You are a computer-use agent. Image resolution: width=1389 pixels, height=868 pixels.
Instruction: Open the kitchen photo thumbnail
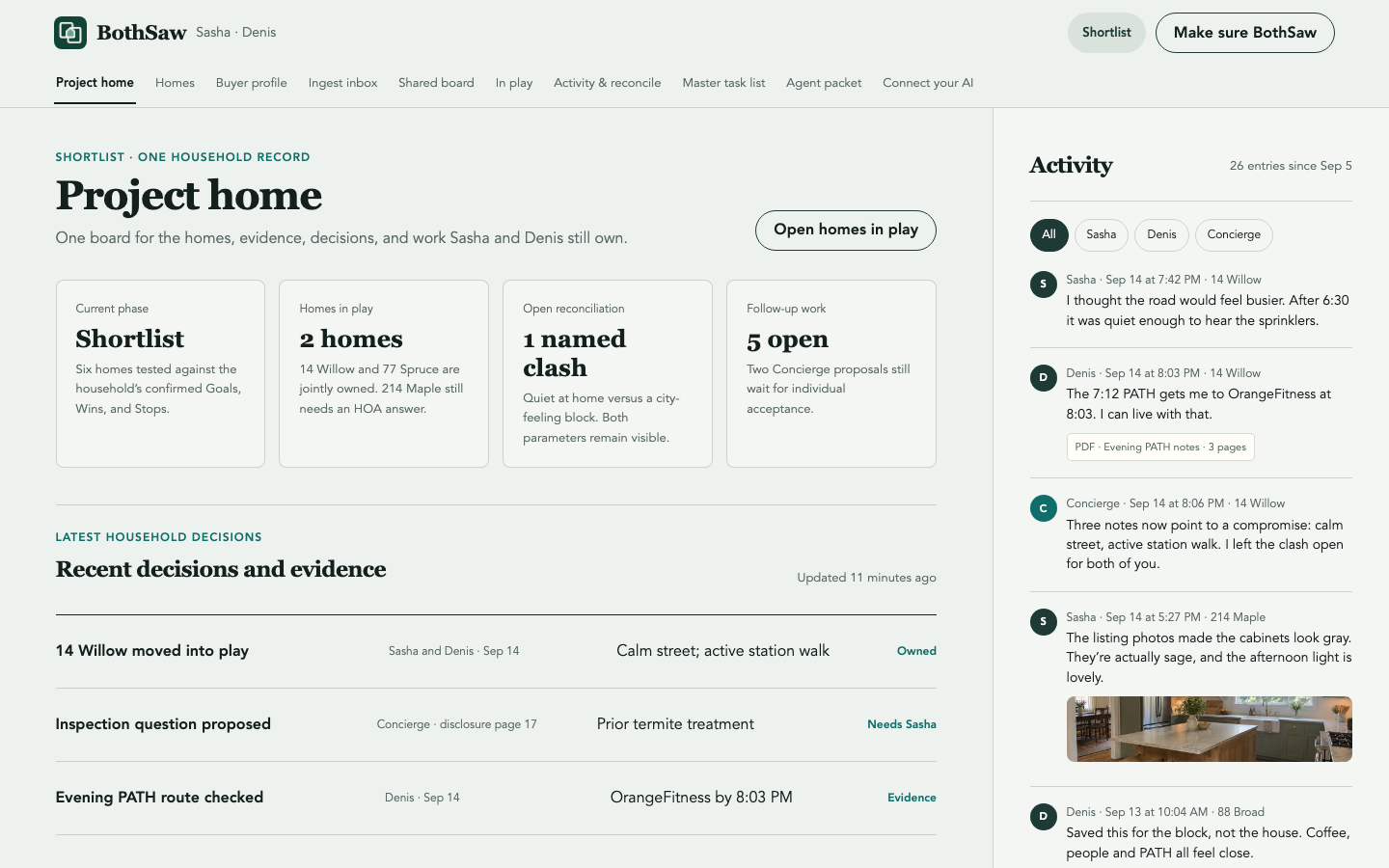[1210, 729]
